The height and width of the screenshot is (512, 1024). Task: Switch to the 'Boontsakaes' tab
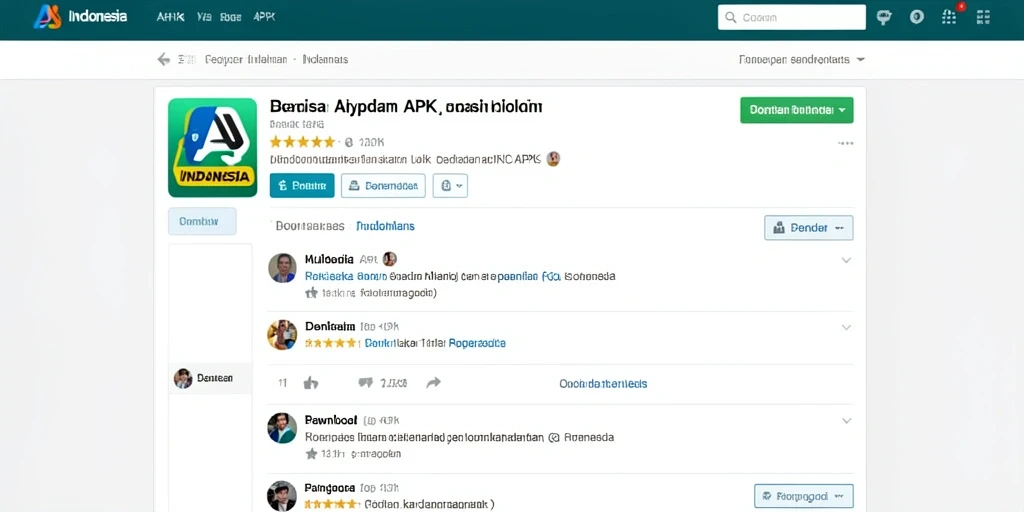coord(310,226)
